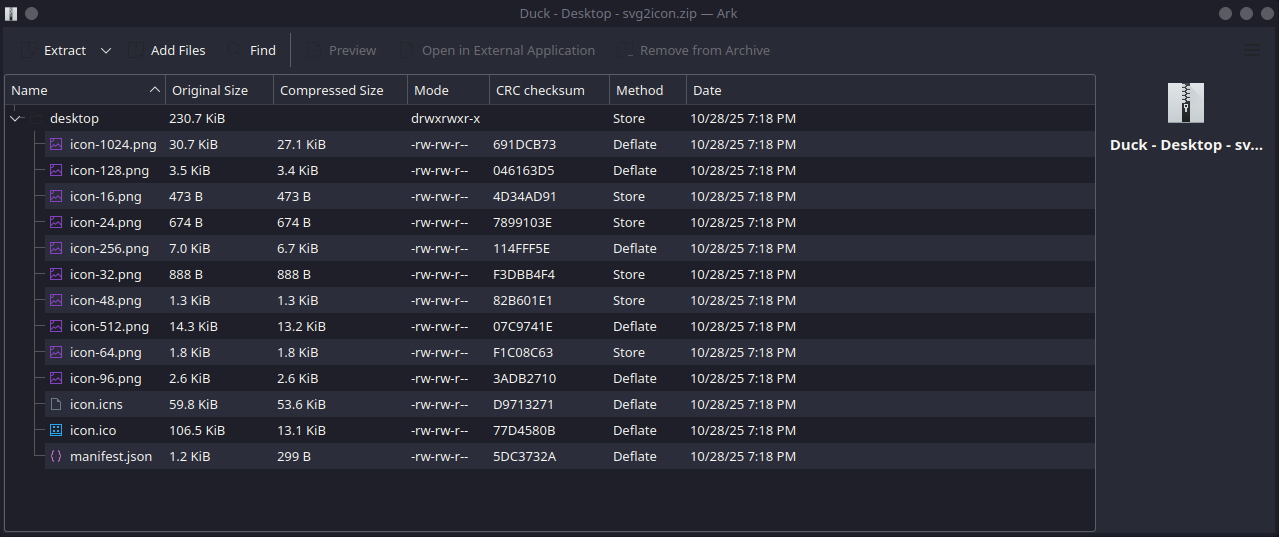This screenshot has height=537, width=1279.
Task: Select the icon-32.png file name
Action: [105, 274]
